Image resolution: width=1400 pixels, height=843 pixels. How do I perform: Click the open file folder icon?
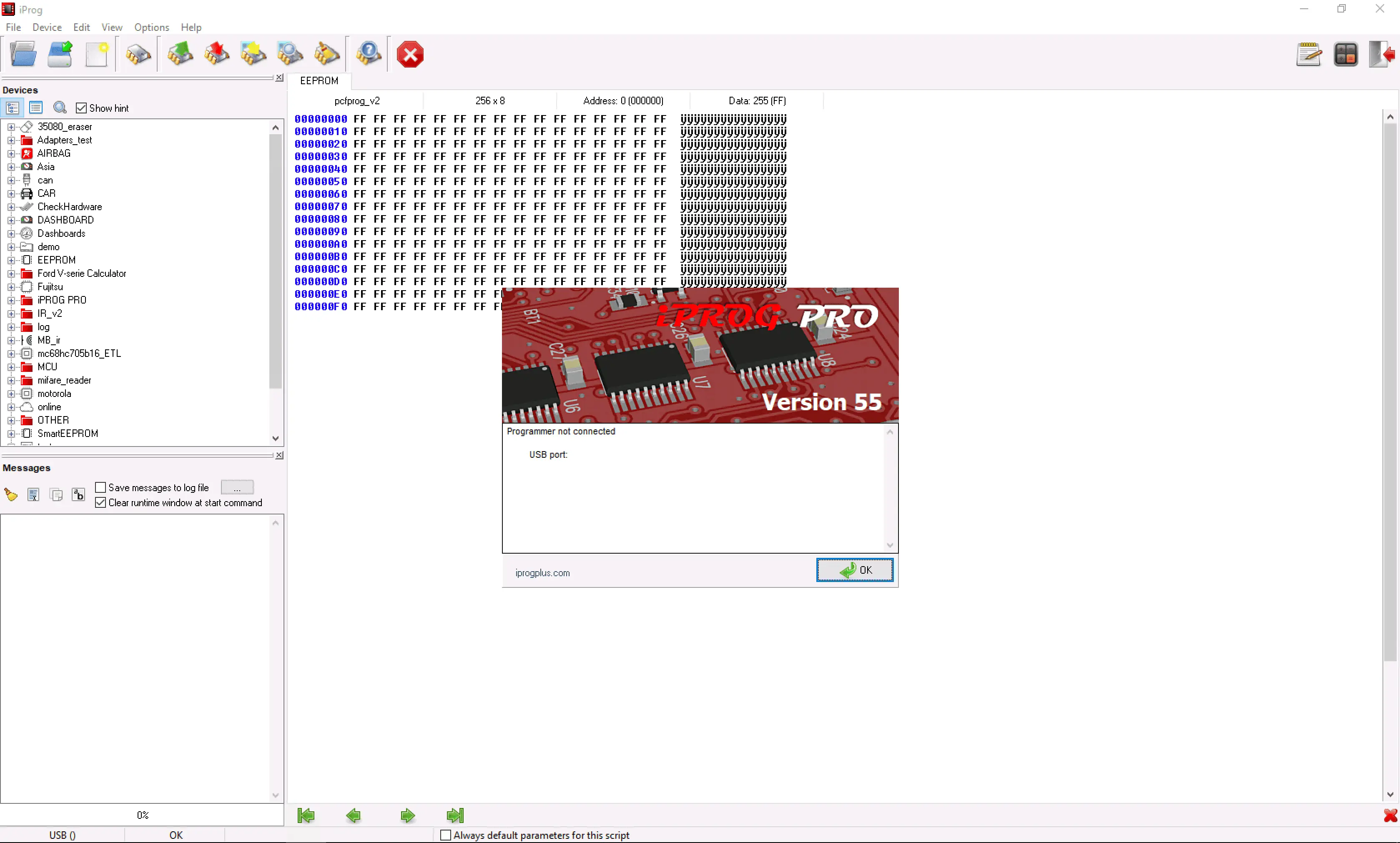click(23, 55)
